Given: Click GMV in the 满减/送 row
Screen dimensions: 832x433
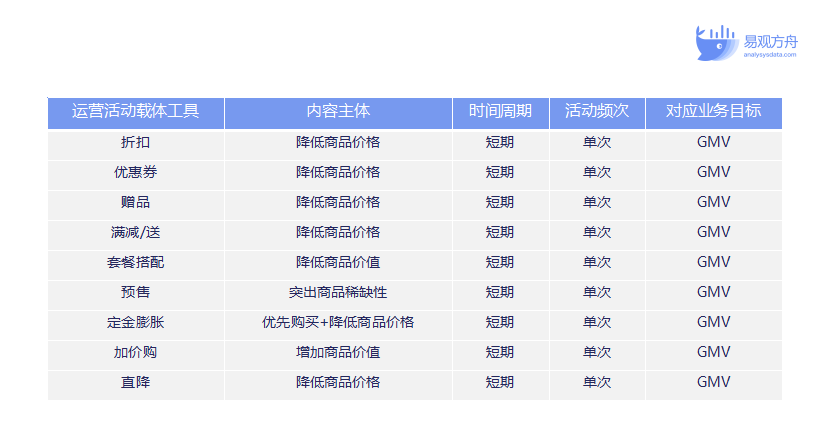Looking at the screenshot, I should tap(713, 231).
